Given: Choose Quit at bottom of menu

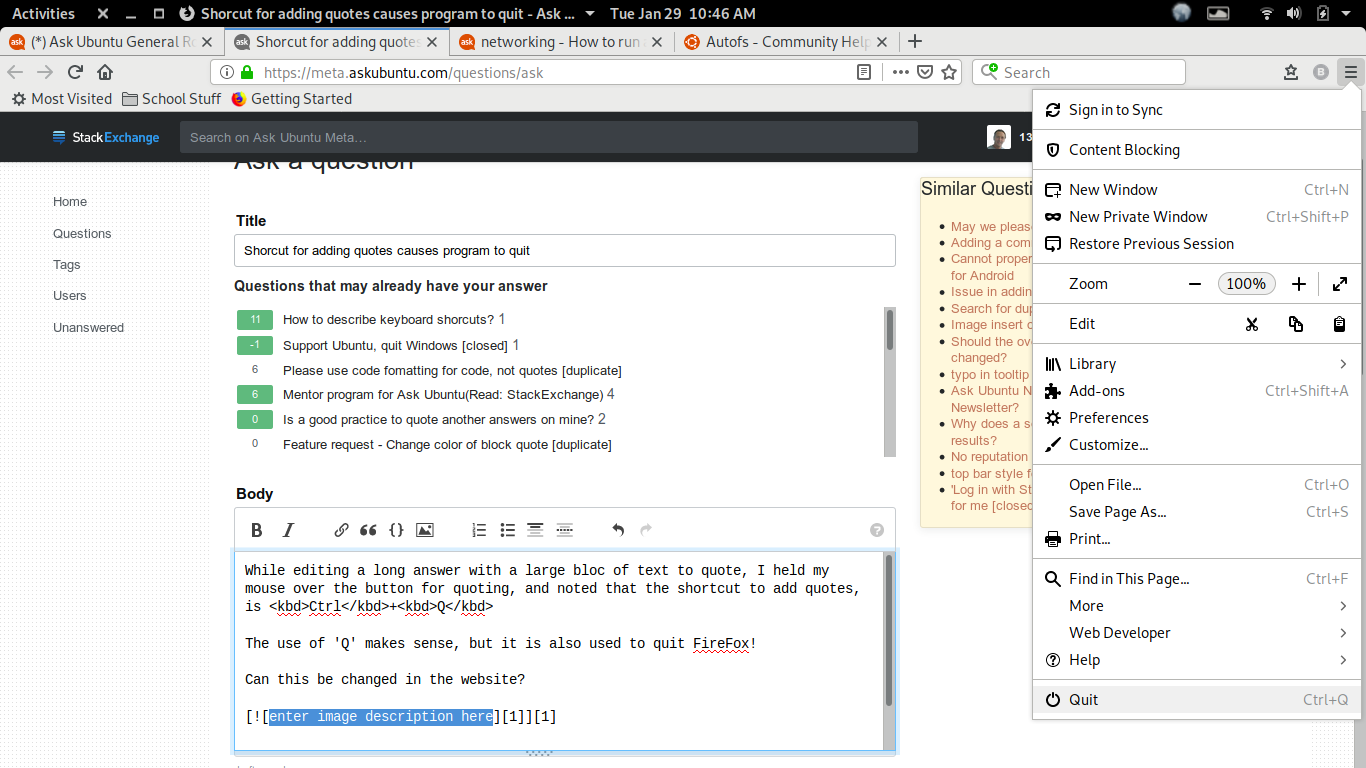Looking at the screenshot, I should pyautogui.click(x=1197, y=700).
